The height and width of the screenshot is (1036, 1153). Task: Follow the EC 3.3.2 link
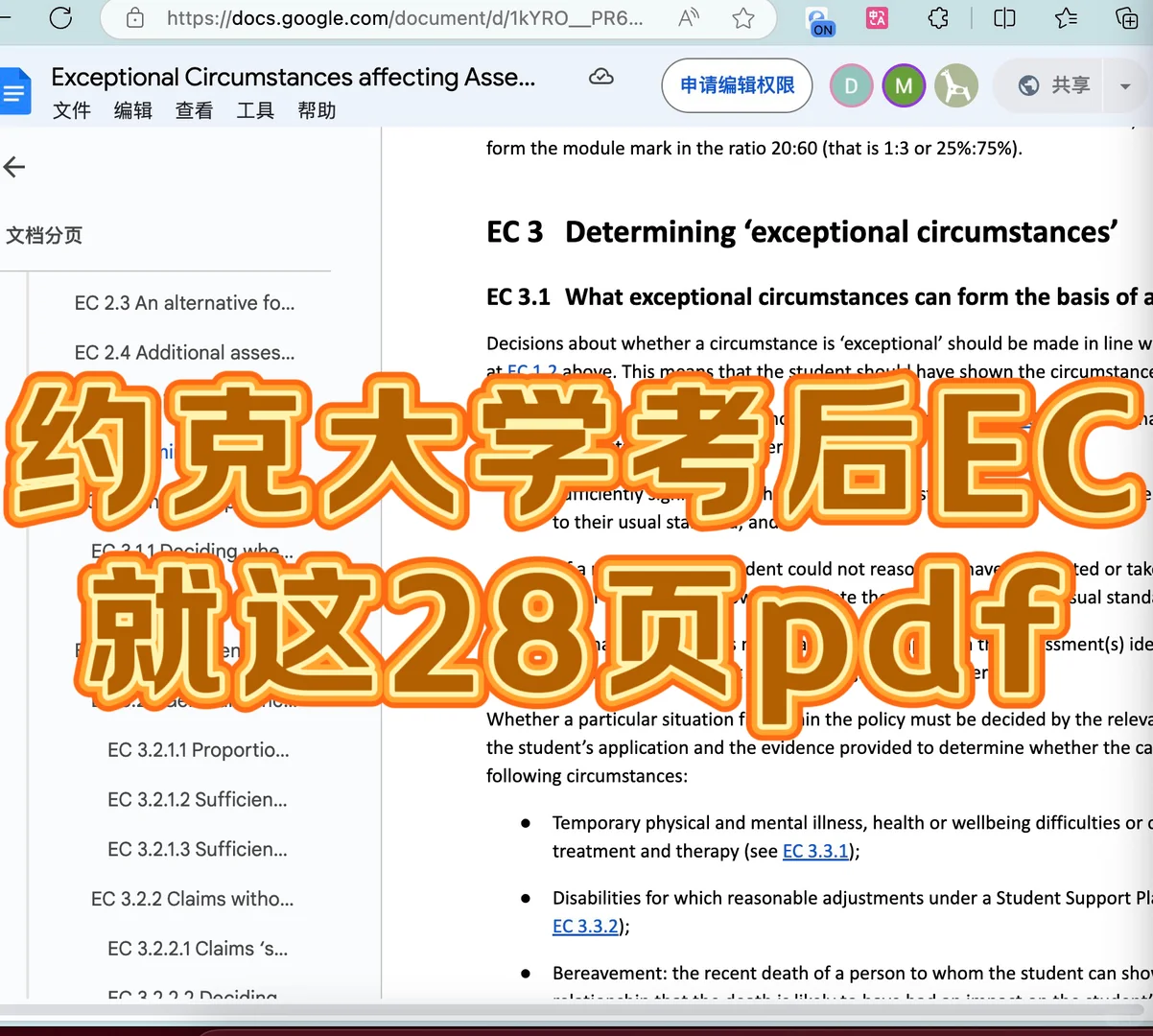coord(585,926)
